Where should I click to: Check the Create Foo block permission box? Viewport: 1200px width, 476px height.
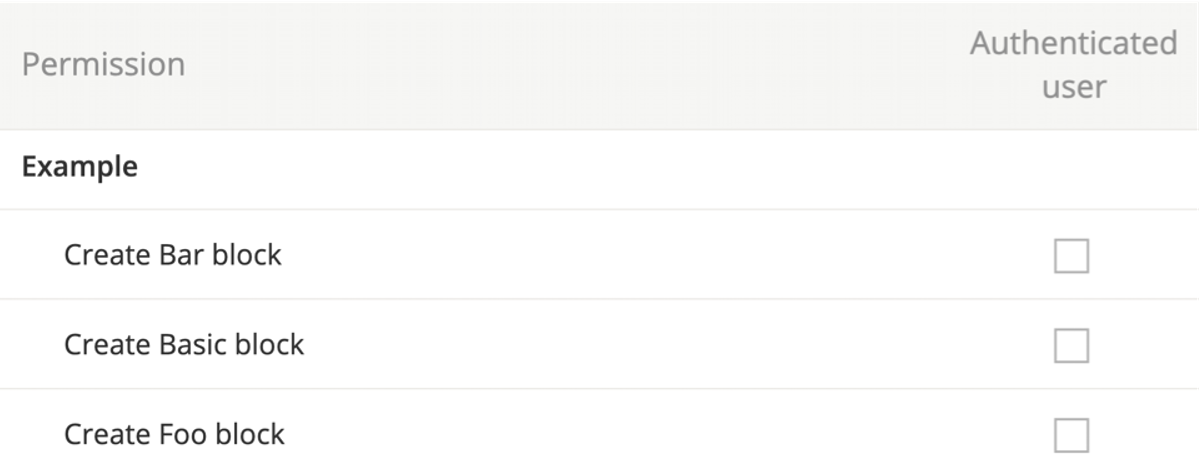coord(1071,435)
